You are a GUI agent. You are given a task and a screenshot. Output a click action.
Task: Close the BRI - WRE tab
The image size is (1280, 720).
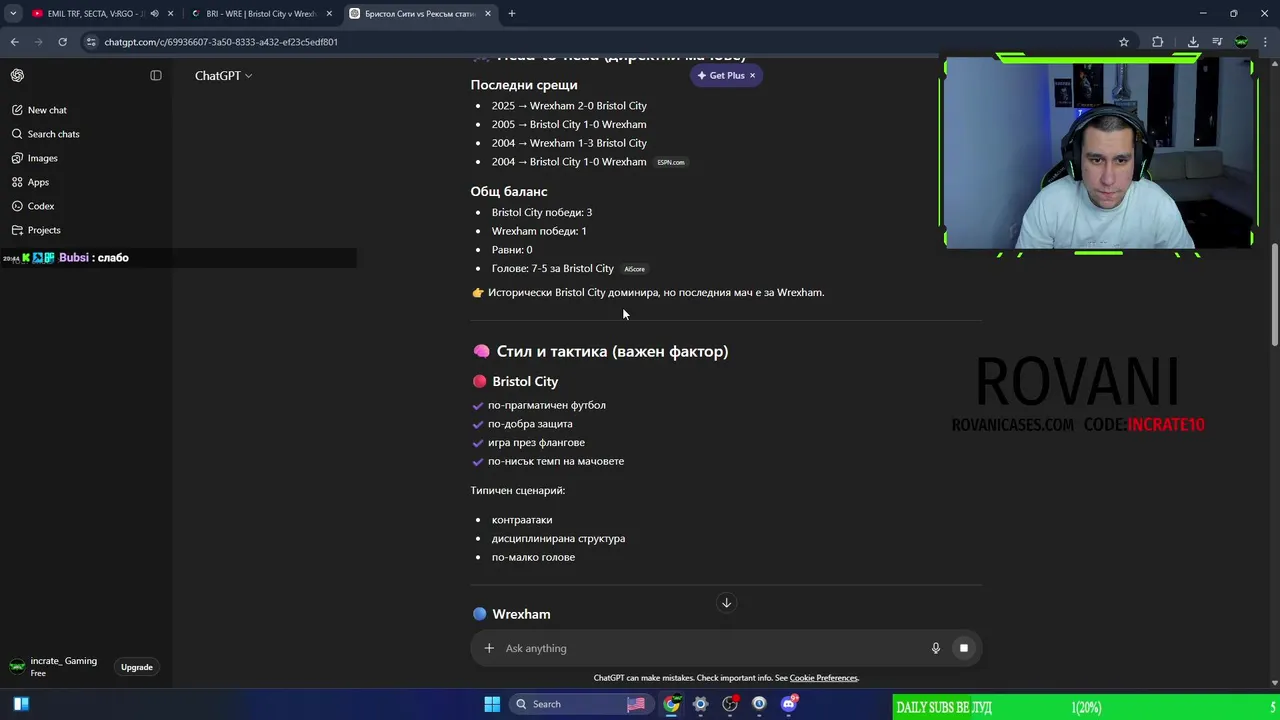click(330, 14)
